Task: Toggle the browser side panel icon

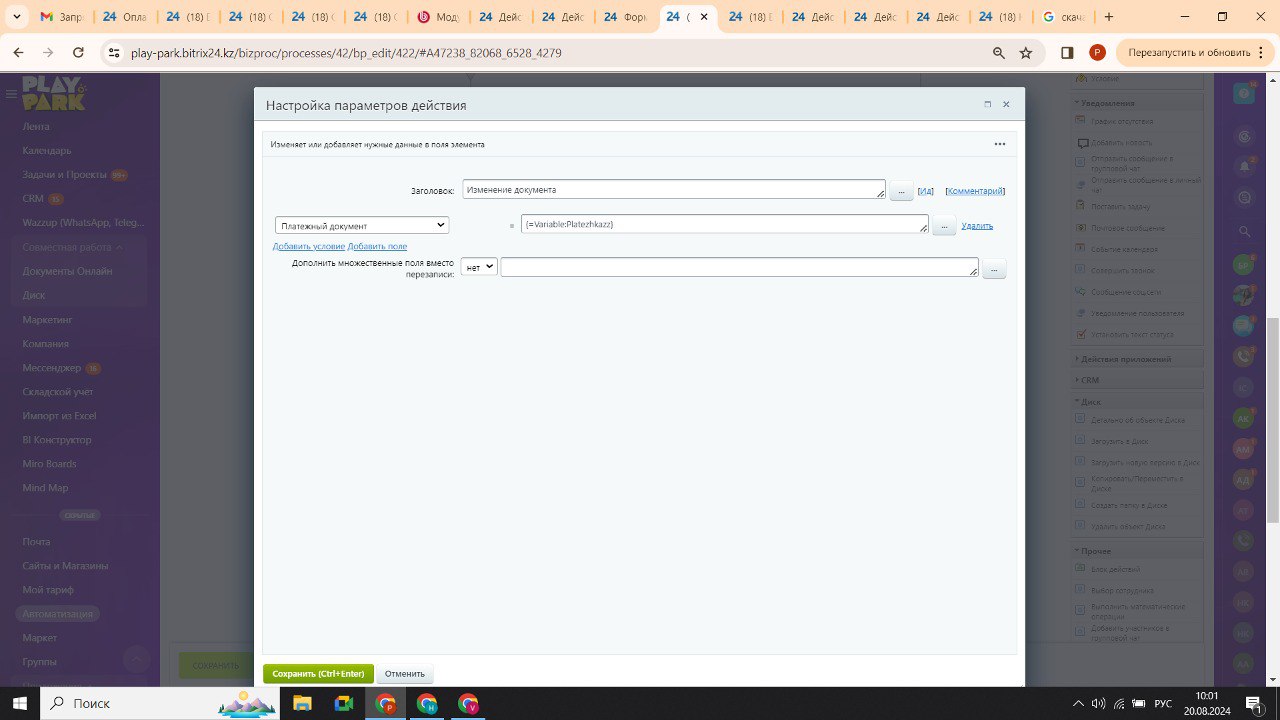Action: click(1067, 53)
